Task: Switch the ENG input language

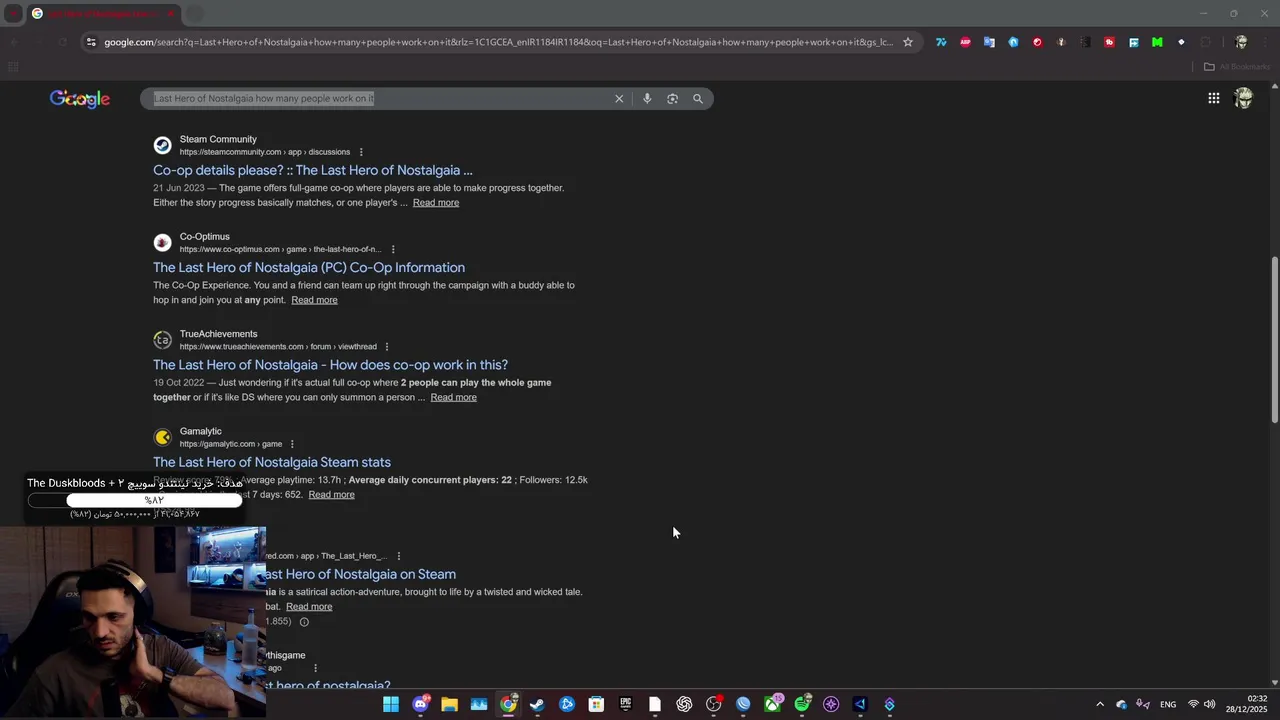Action: [x=1168, y=704]
